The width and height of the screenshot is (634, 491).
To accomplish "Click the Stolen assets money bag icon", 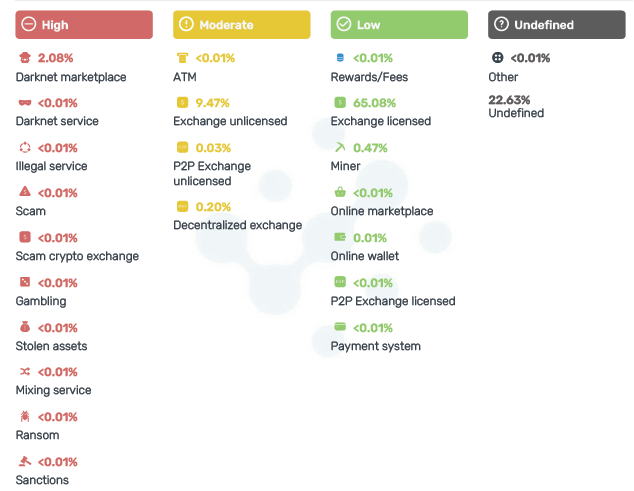I will click(25, 327).
